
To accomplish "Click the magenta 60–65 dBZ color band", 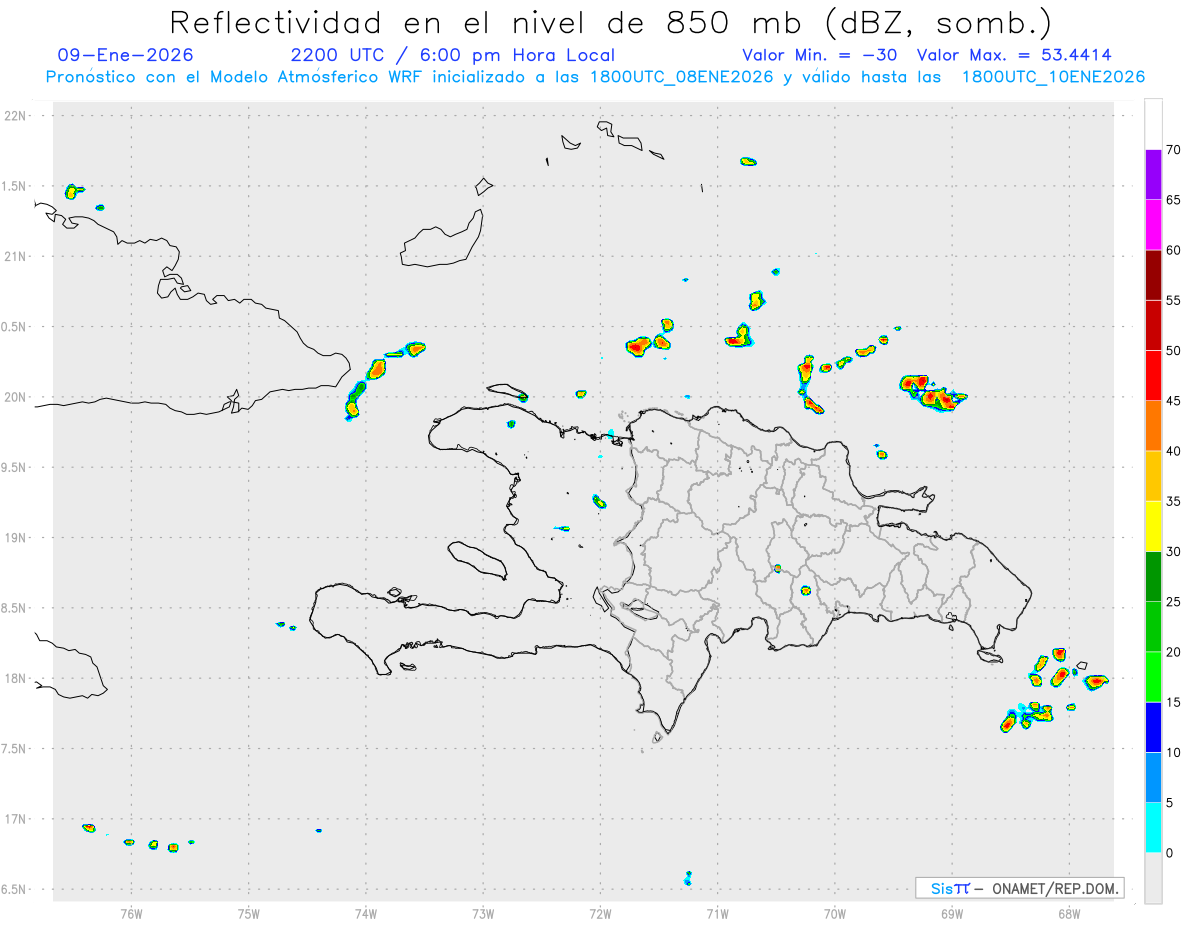I will coord(1153,225).
